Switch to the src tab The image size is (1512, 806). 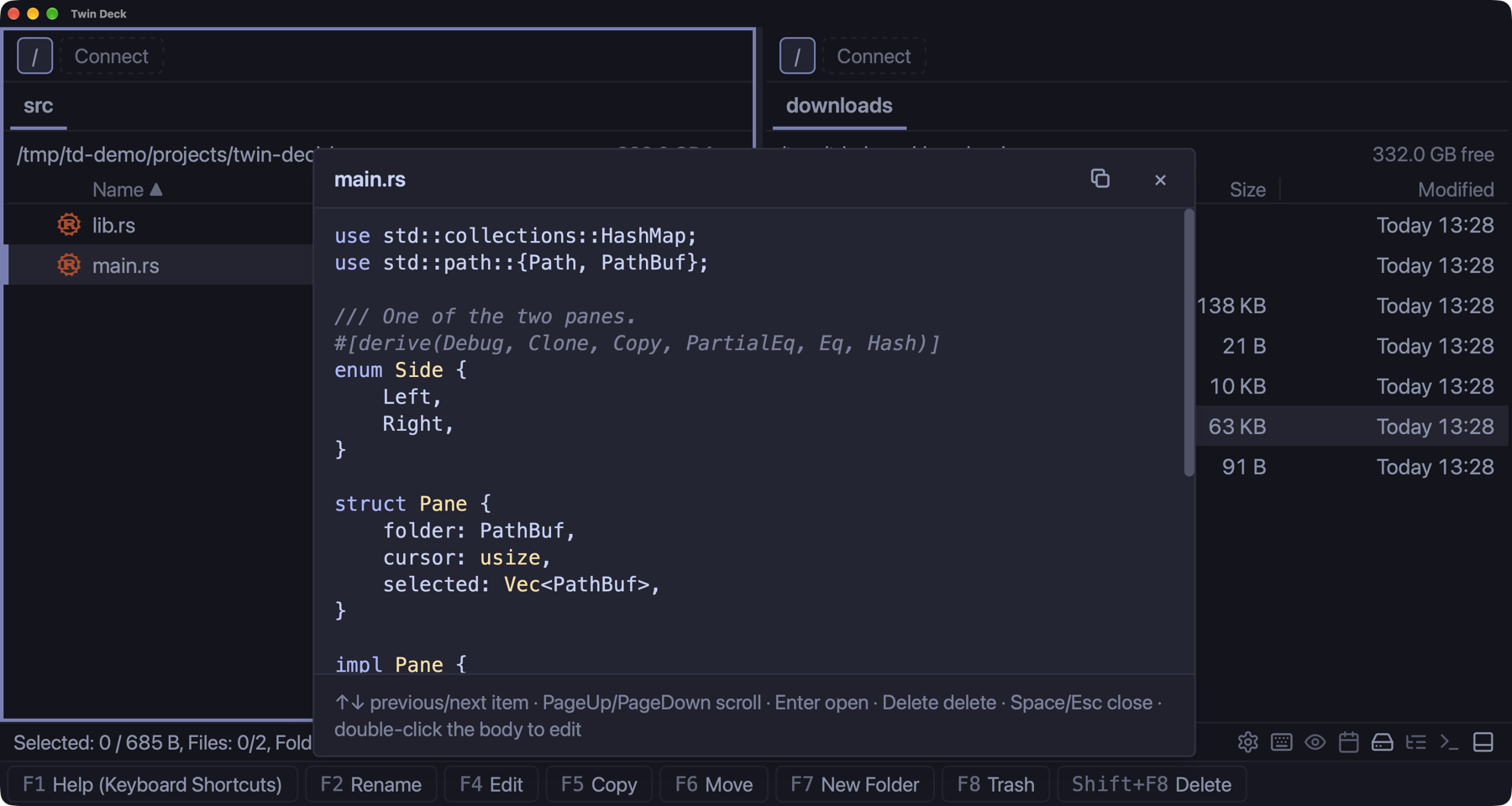[39, 106]
